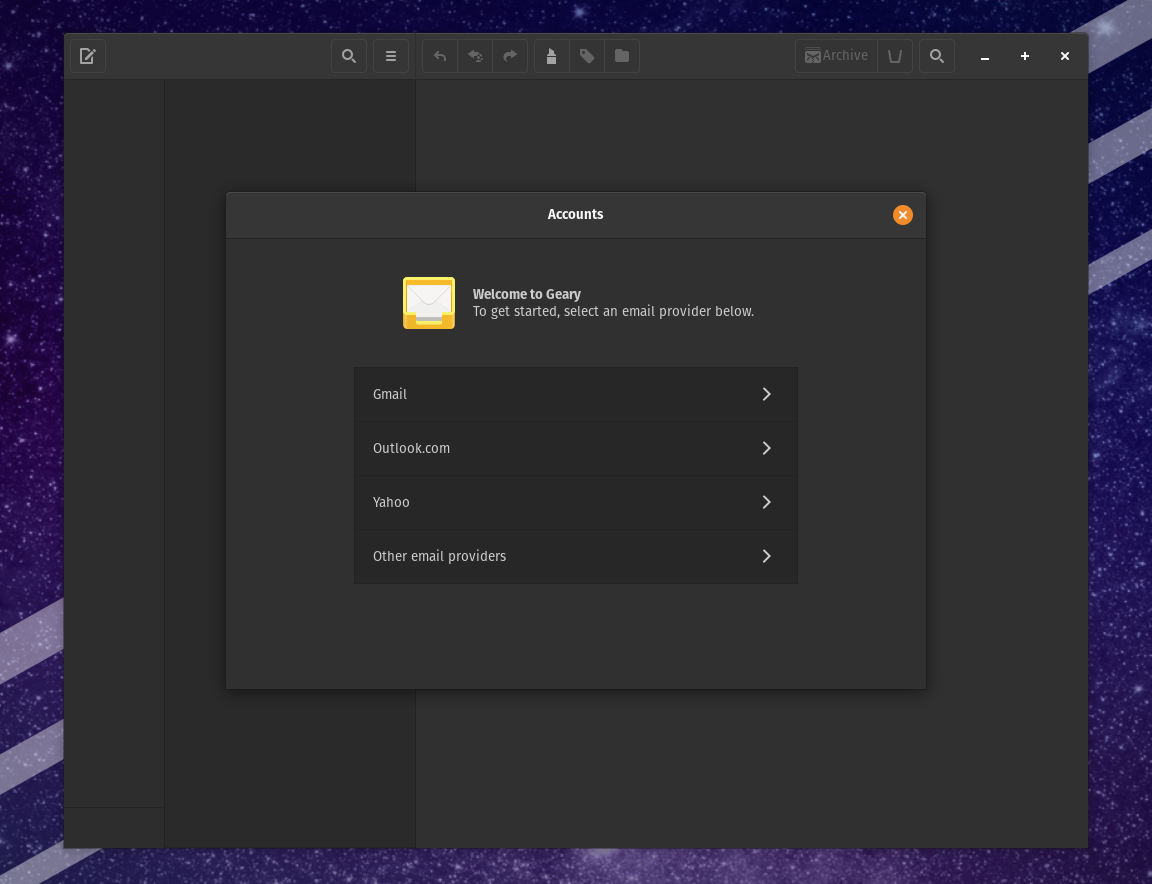Expand the Outlook.com row chevron
Viewport: 1152px width, 884px height.
[766, 448]
